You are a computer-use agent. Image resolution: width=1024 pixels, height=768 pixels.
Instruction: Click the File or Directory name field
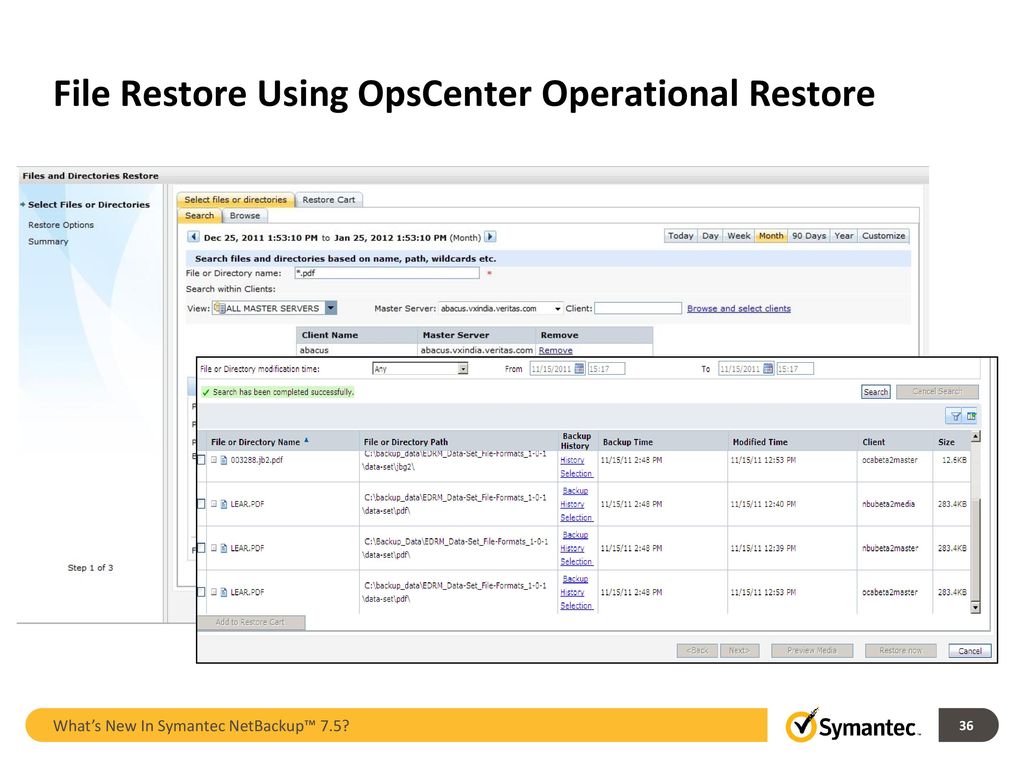pos(387,274)
